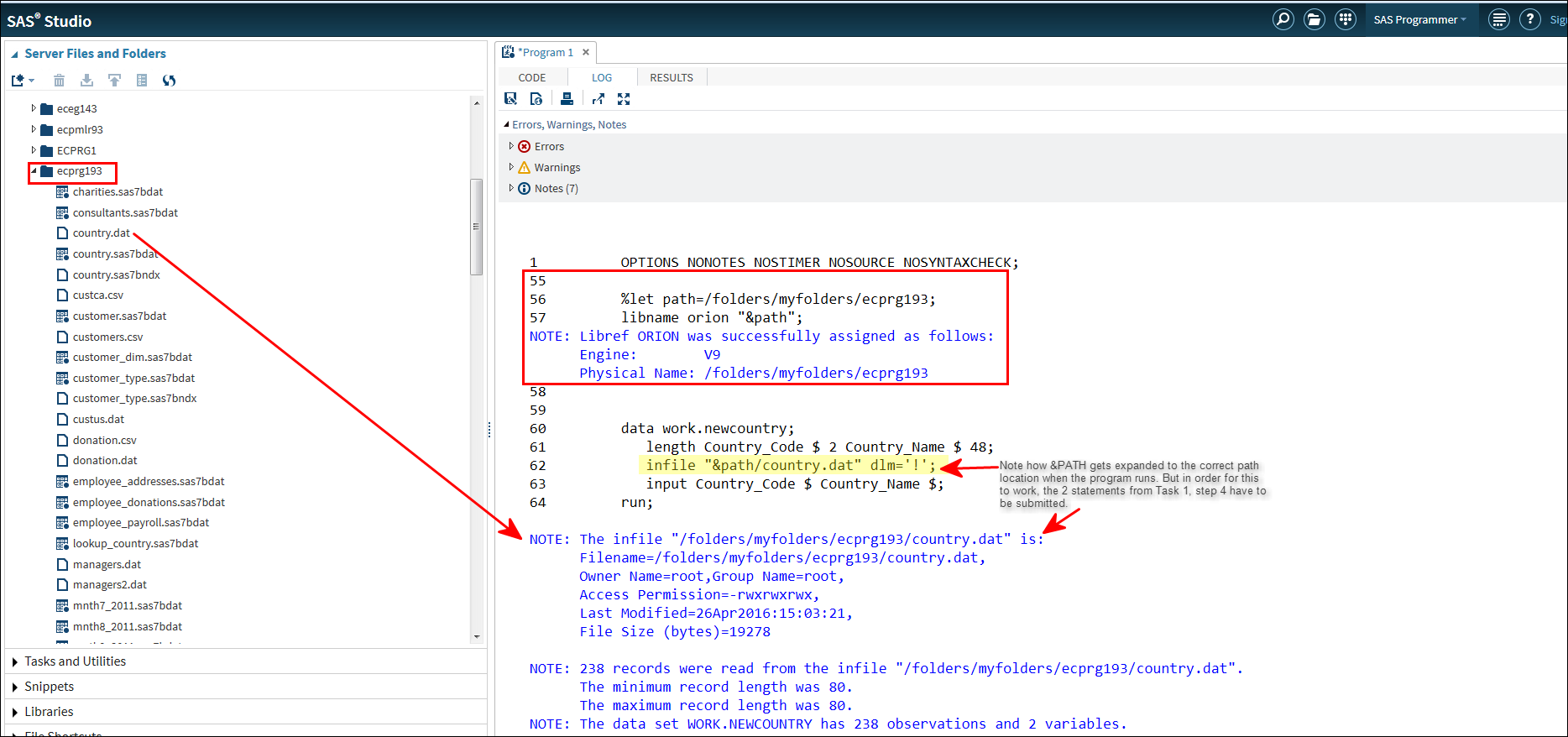This screenshot has height=737, width=1568.
Task: Expand the Notes (7) list
Action: pos(511,188)
